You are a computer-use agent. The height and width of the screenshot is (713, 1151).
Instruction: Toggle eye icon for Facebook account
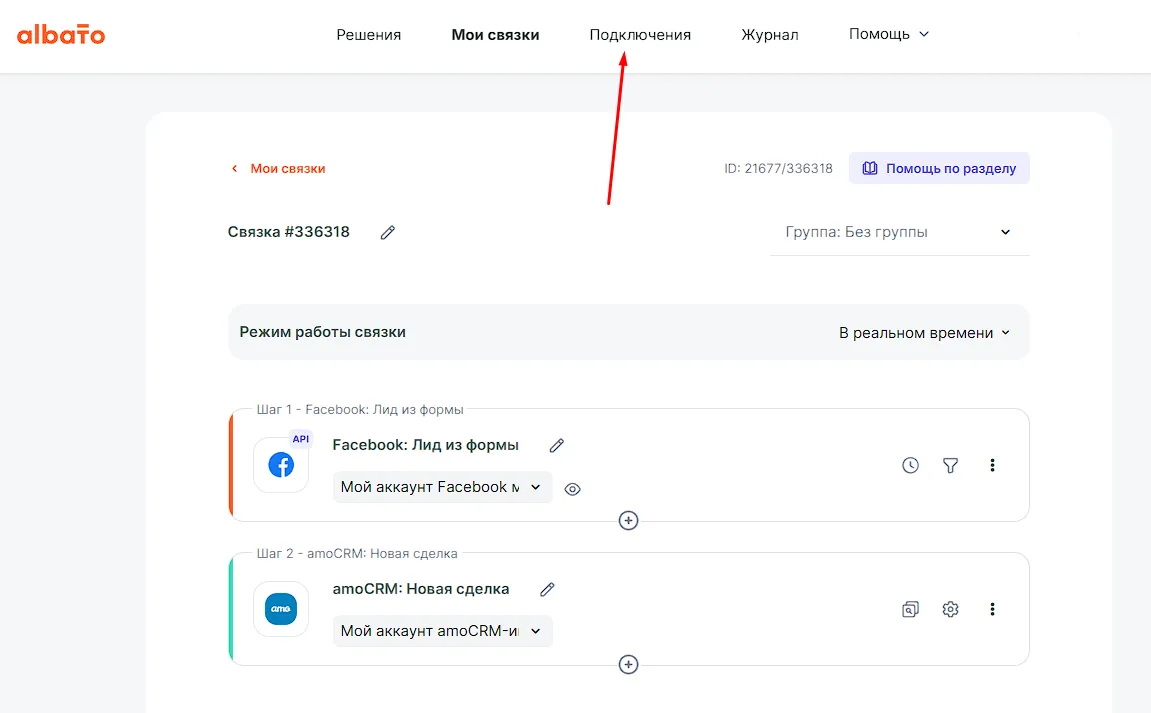click(x=572, y=489)
